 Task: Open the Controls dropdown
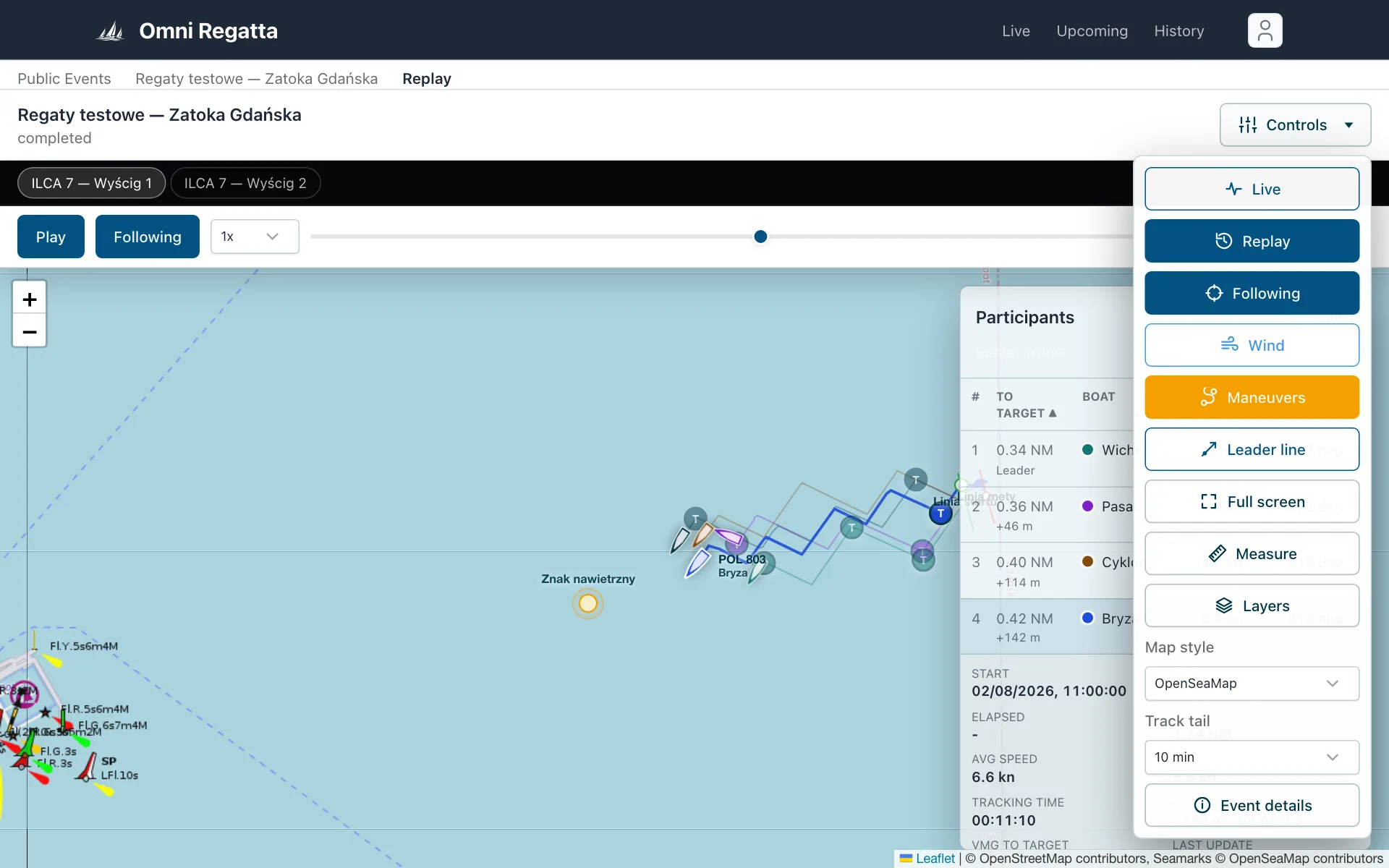[1295, 125]
